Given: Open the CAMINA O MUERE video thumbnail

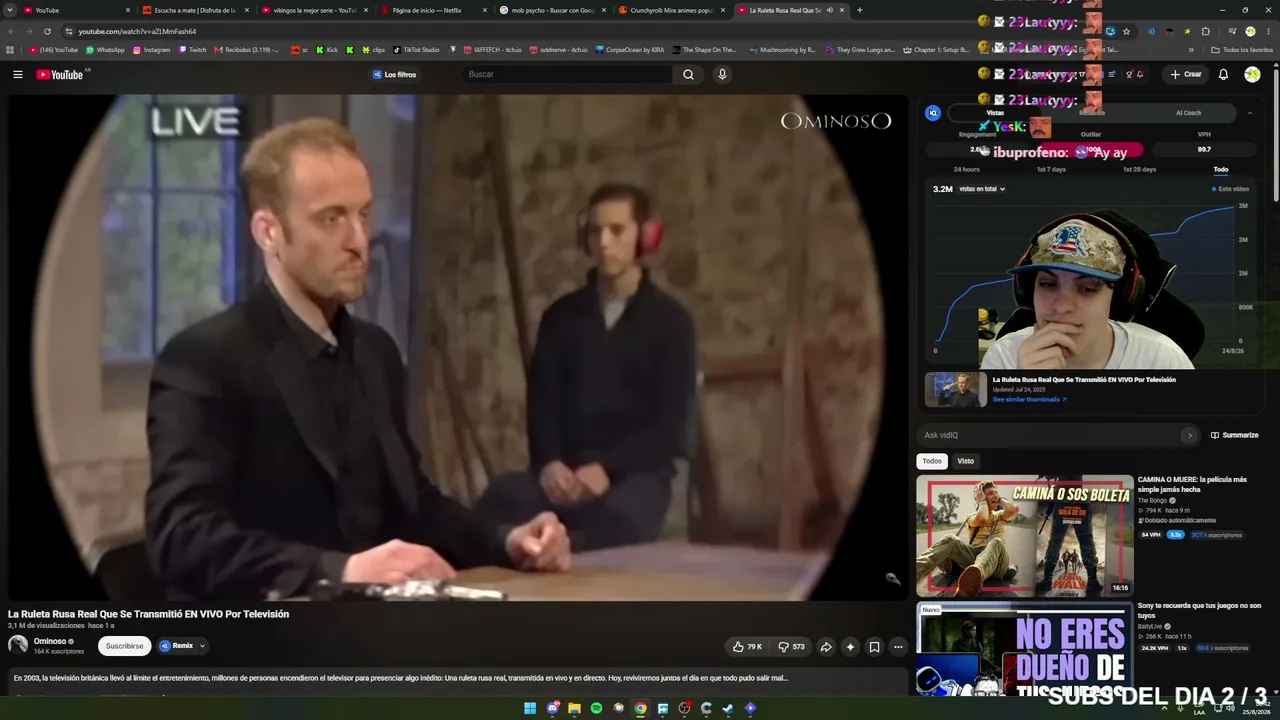Looking at the screenshot, I should point(1024,536).
